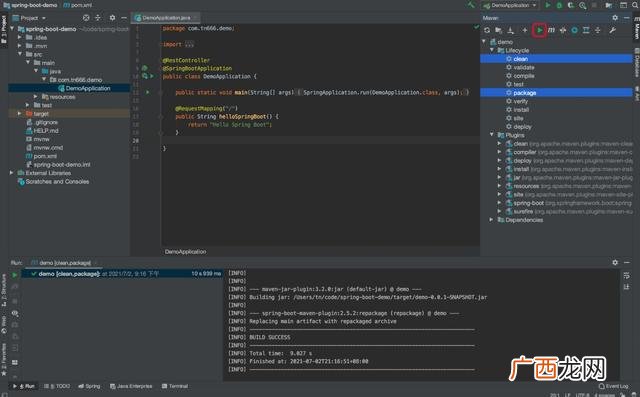
Task: Hide the Project tool window
Action: click(x=124, y=18)
